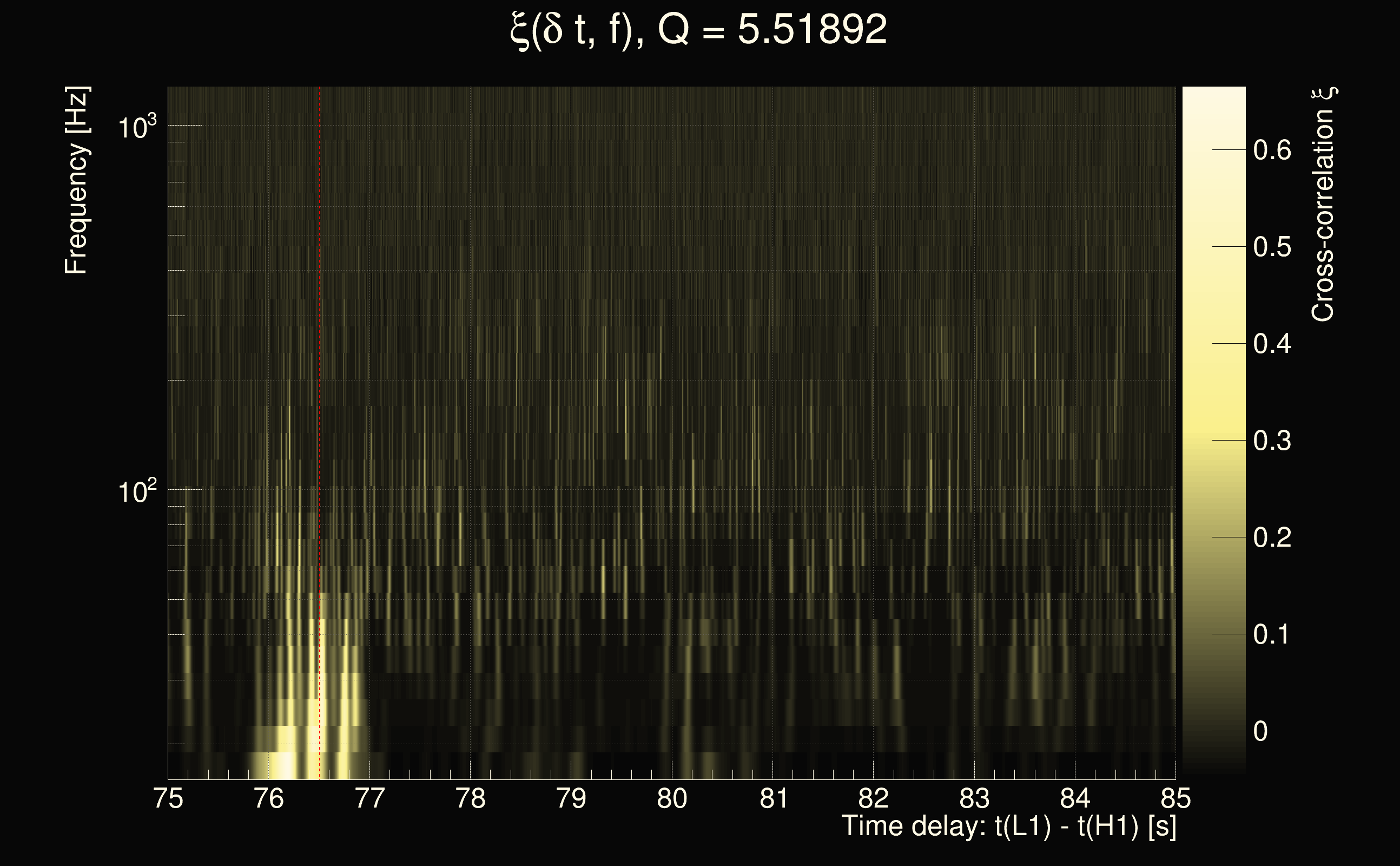Click the 85 tick label on time axis
The image size is (1400, 866).
1175,798
